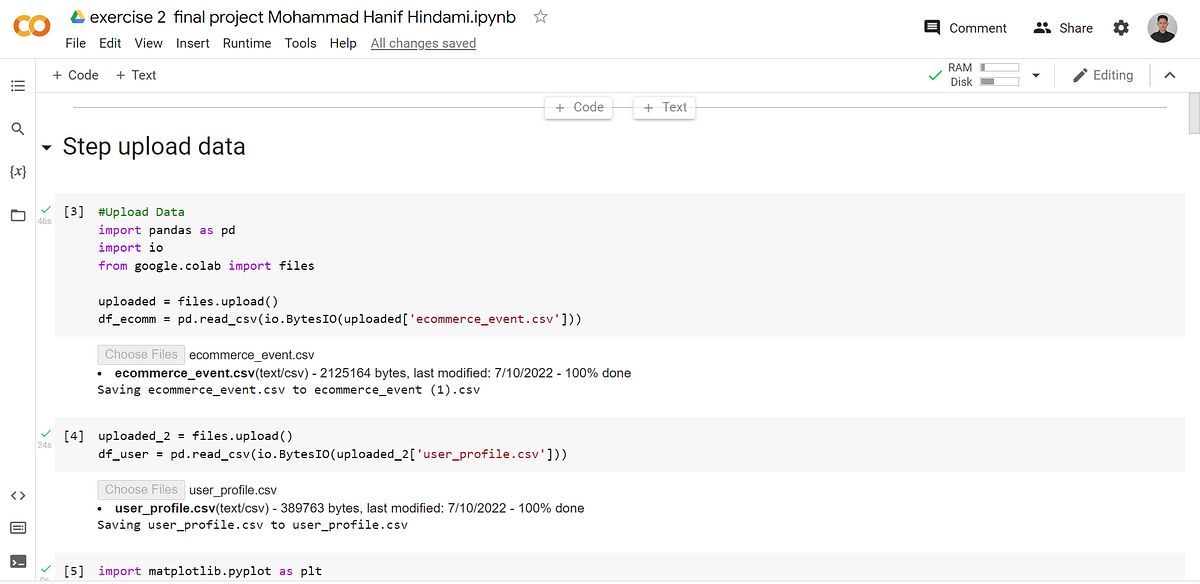
Task: Open the variables inspector
Action: point(18,171)
